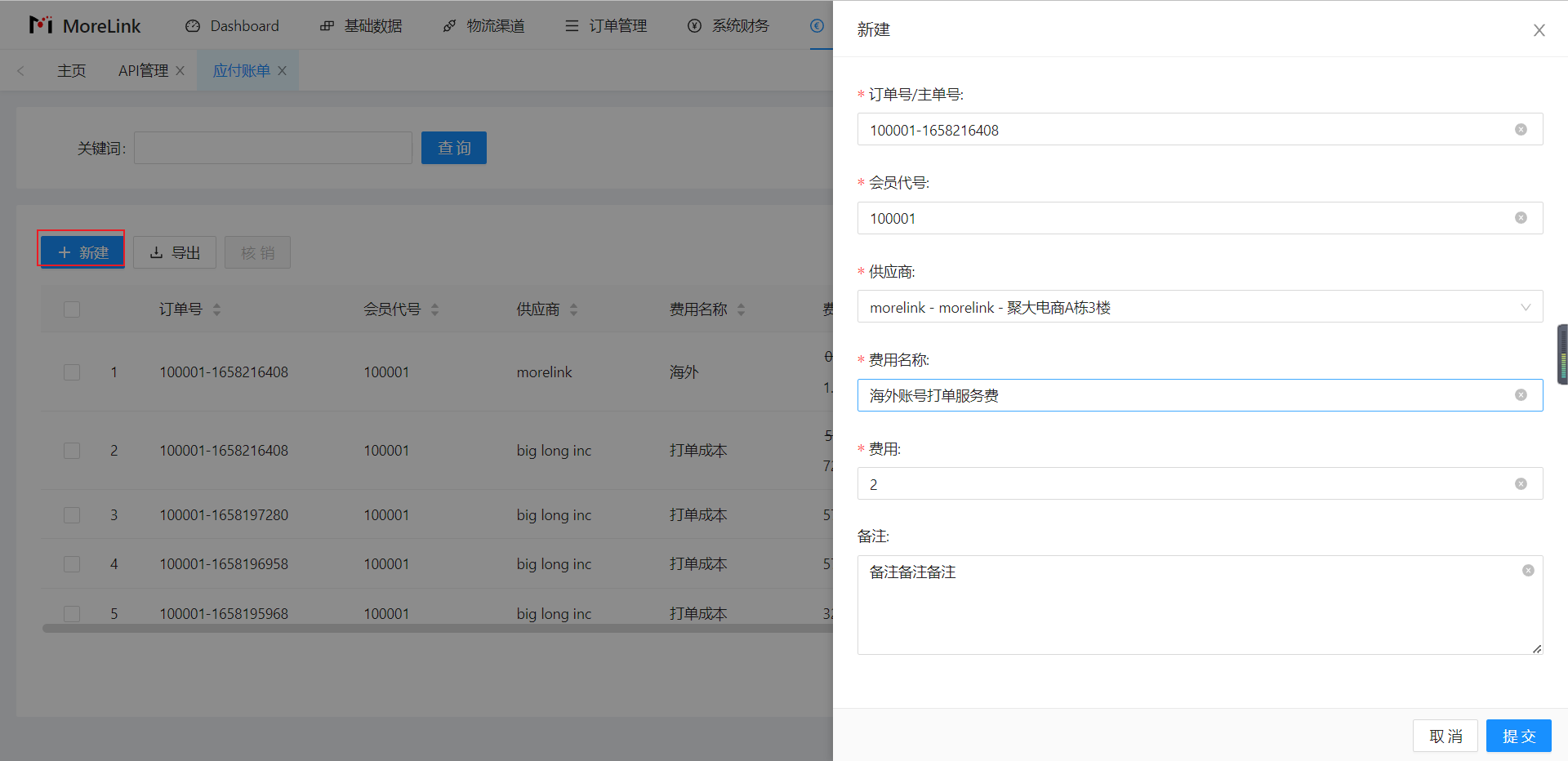
Task: Clear the 备注 textarea with its clear icon
Action: coord(1527,571)
